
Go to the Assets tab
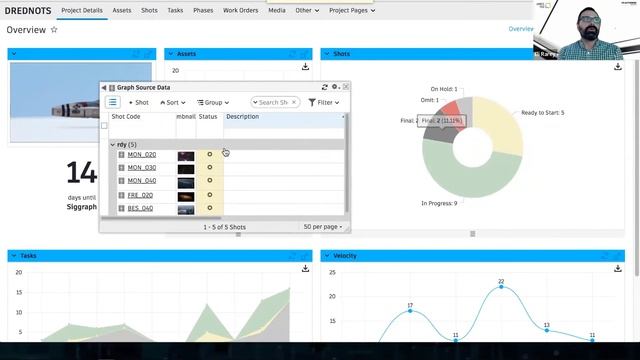122,10
